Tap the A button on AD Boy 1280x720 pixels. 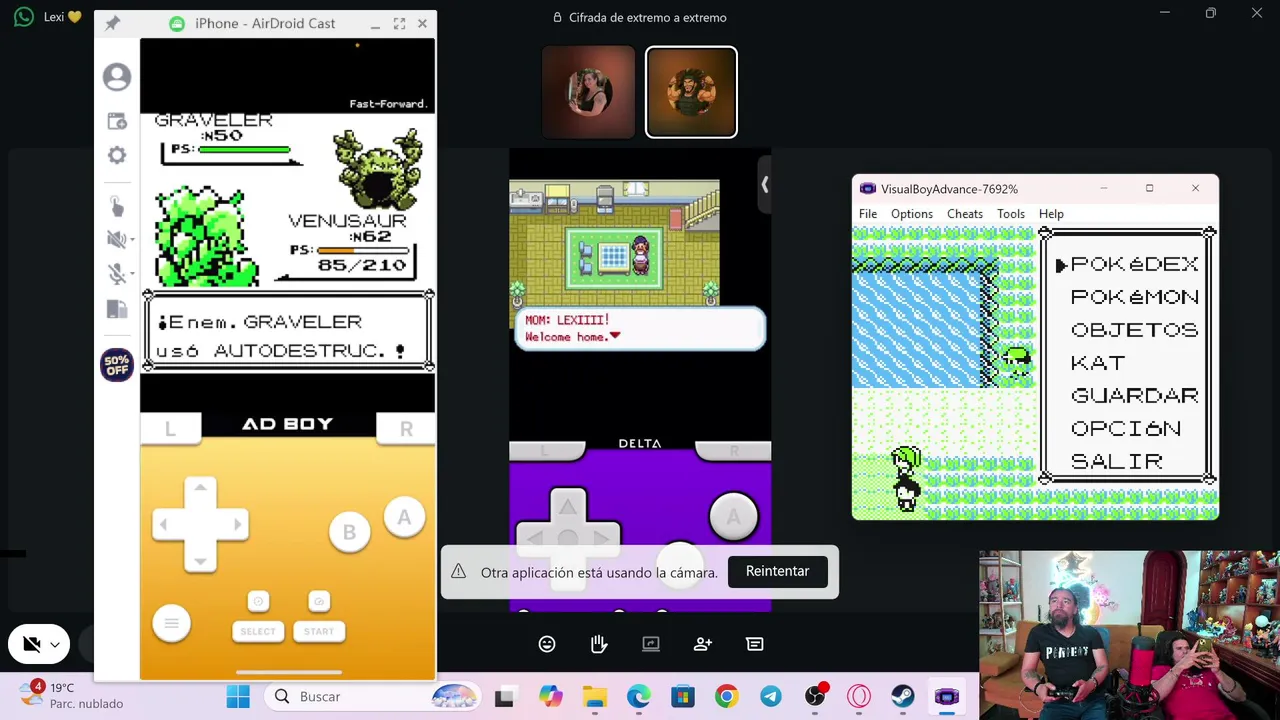click(404, 517)
